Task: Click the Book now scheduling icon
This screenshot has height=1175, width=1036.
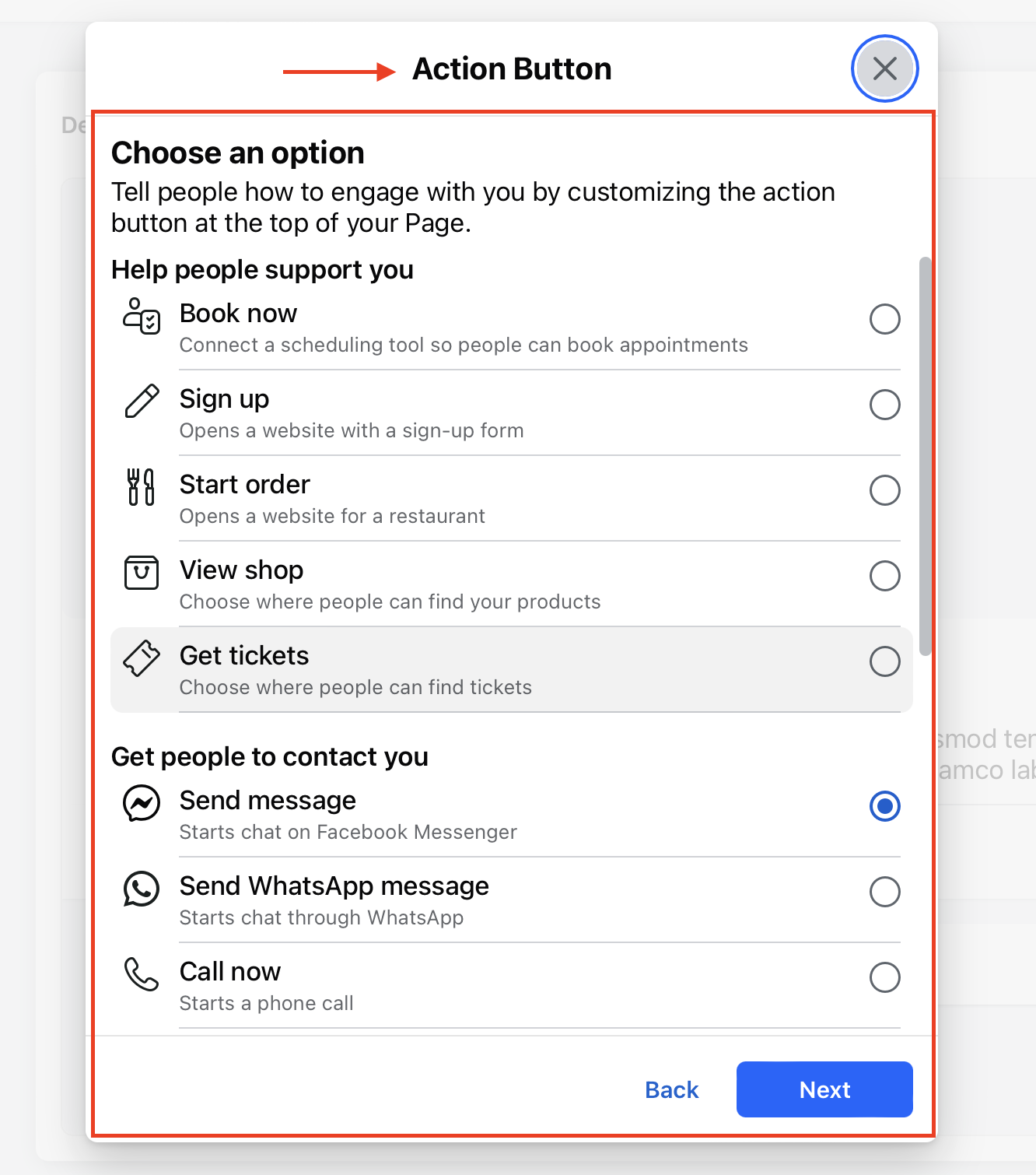Action: click(x=142, y=316)
